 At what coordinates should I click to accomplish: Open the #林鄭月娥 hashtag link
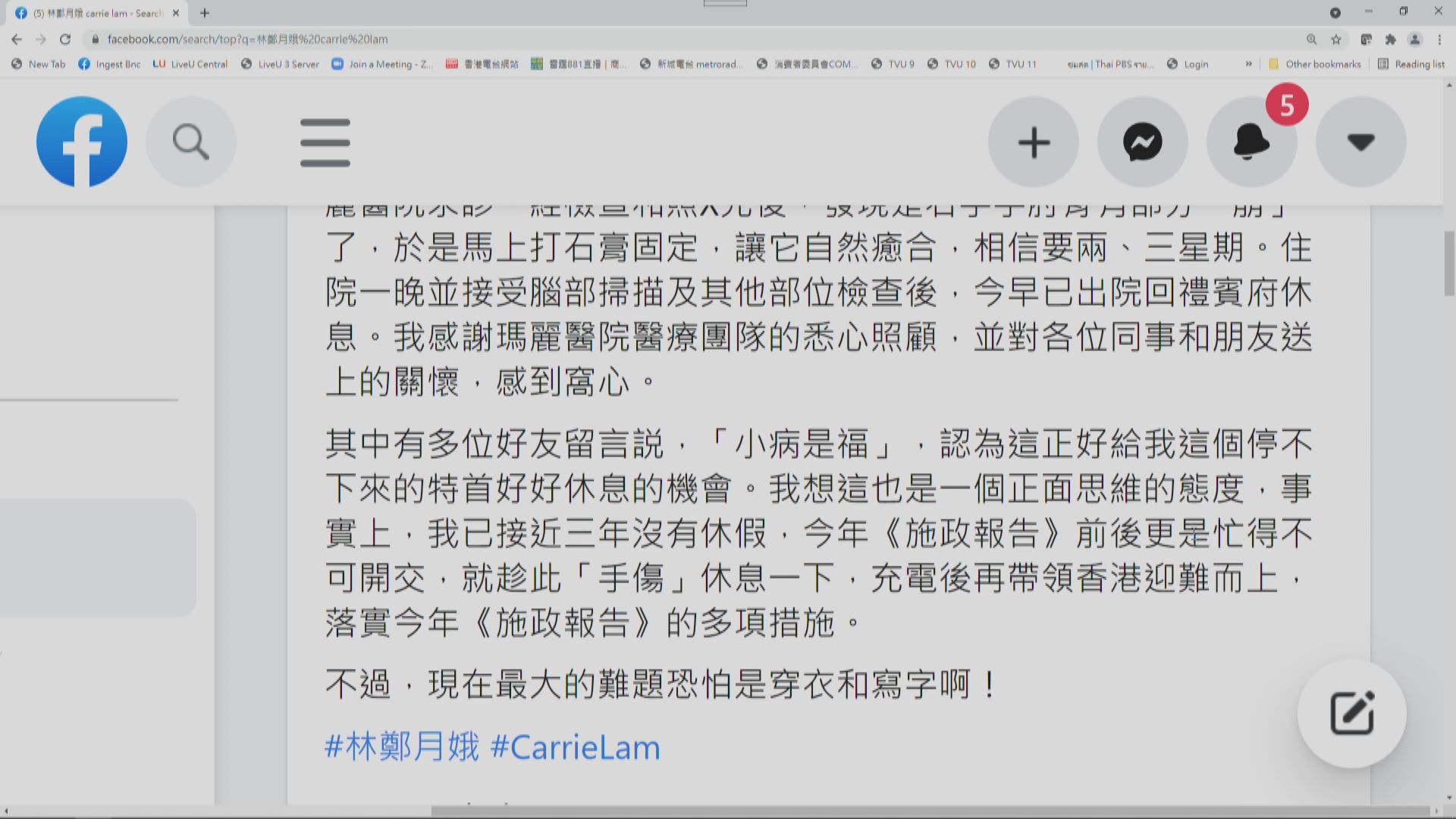click(402, 748)
